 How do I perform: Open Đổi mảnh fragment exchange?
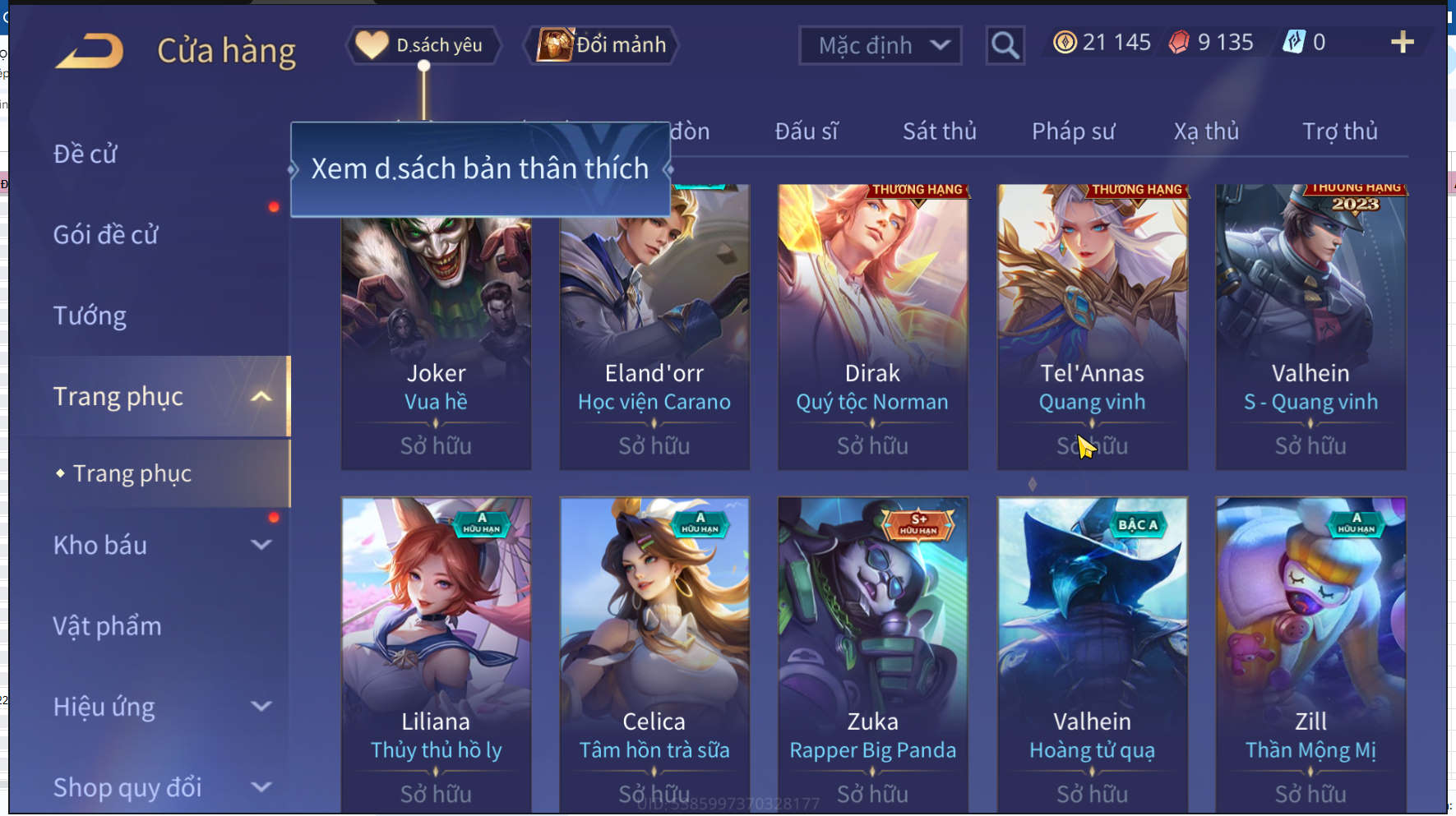click(600, 45)
